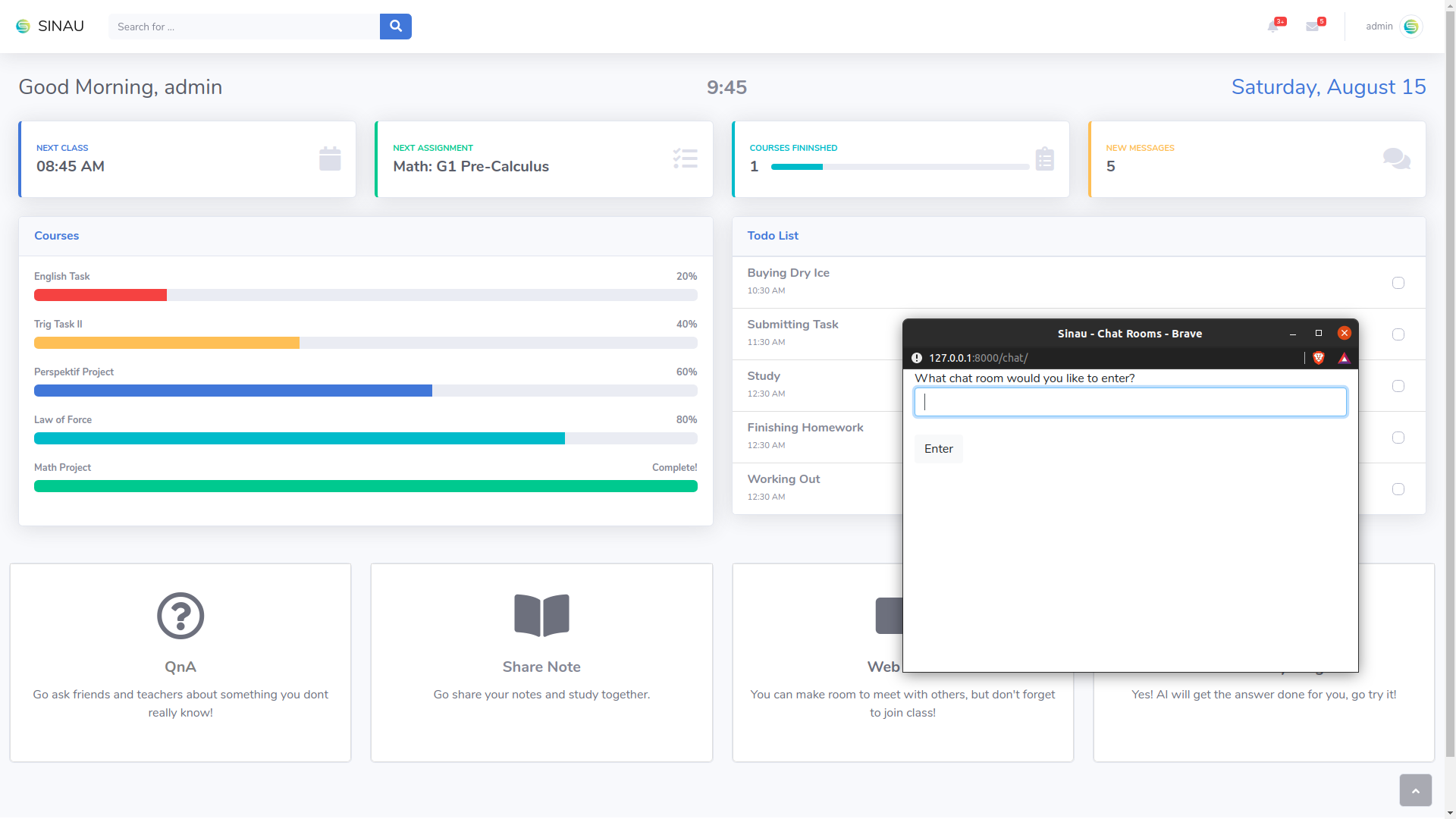Image resolution: width=1456 pixels, height=819 pixels.
Task: Click the New Messages chat bubbles icon
Action: click(x=1396, y=159)
